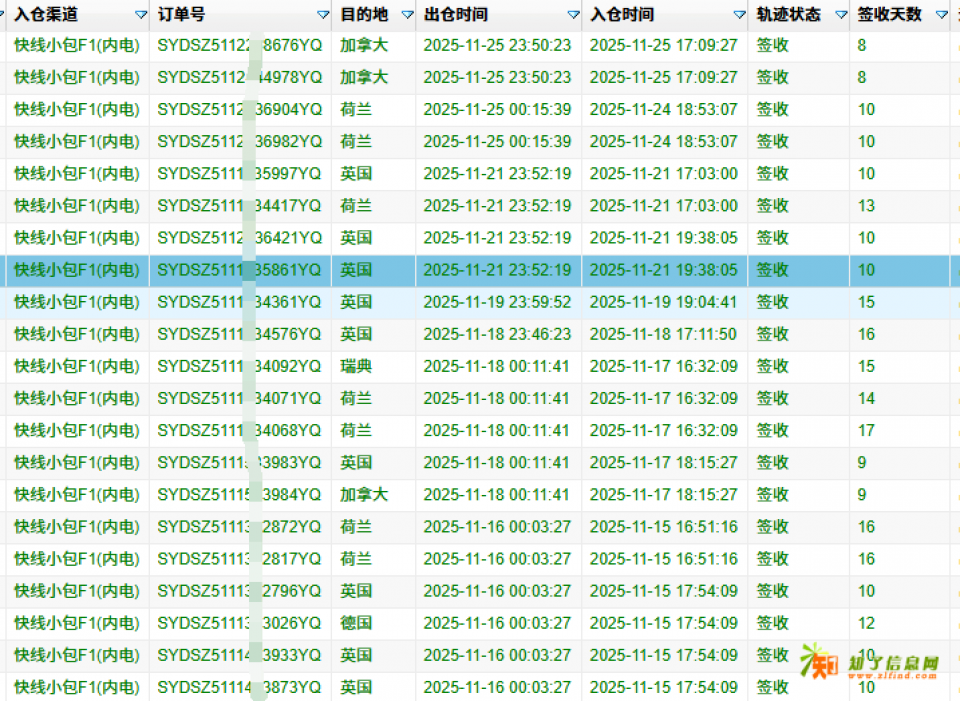Open the 出仓时间 column filter arrow
The width and height of the screenshot is (960, 701).
point(573,15)
